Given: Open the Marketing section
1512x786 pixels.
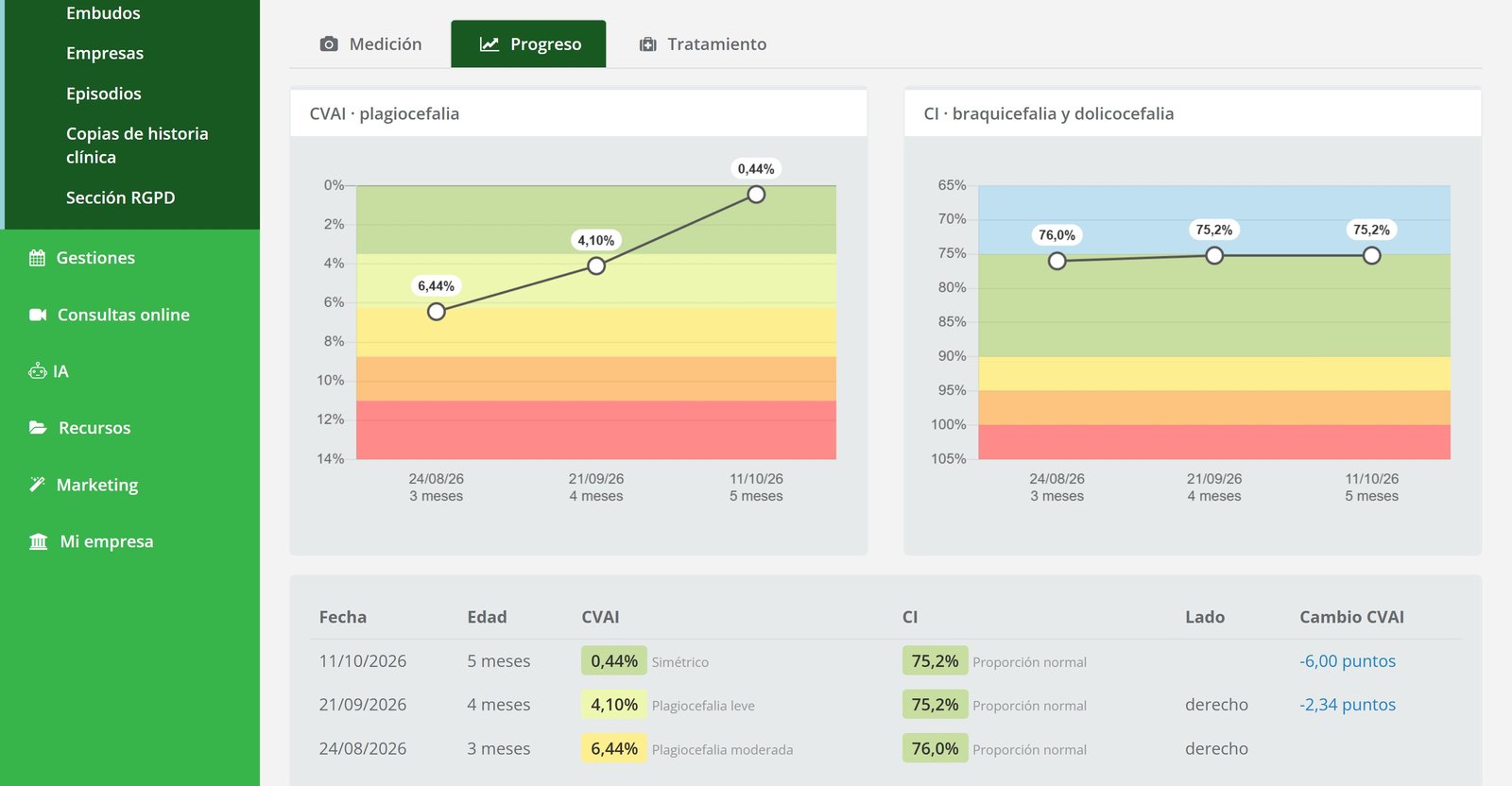Looking at the screenshot, I should pos(97,485).
